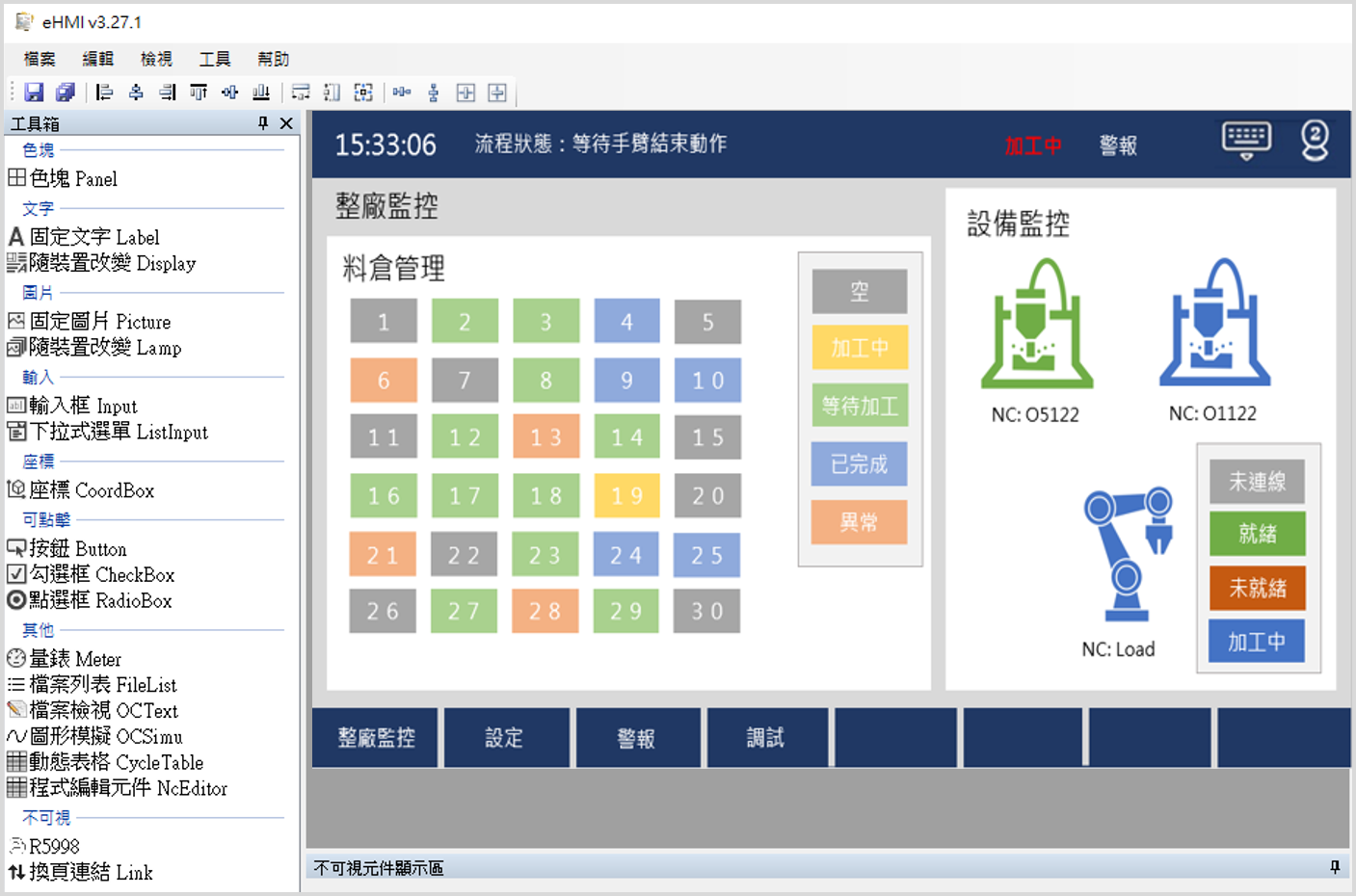Open the on-screen keyboard icon in header
The image size is (1356, 896).
click(x=1246, y=141)
